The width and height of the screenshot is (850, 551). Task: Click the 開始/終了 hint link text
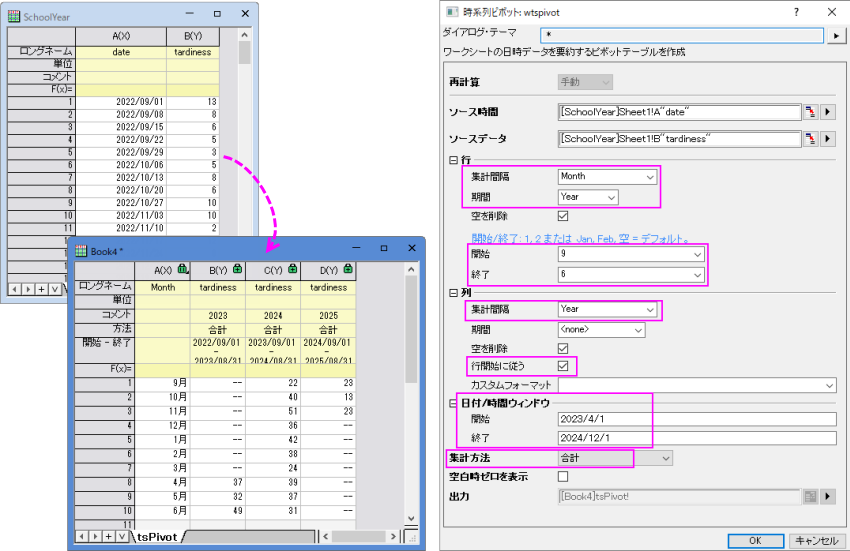point(580,238)
